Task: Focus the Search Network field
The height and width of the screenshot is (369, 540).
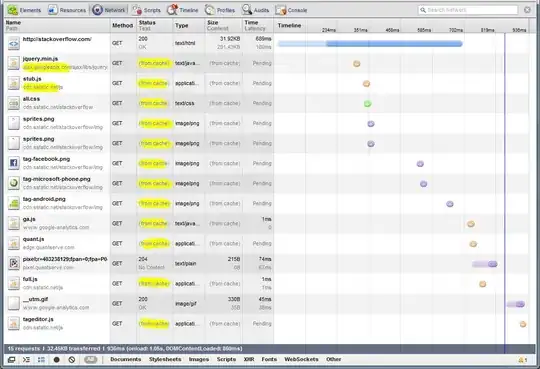Action: pyautogui.click(x=468, y=10)
